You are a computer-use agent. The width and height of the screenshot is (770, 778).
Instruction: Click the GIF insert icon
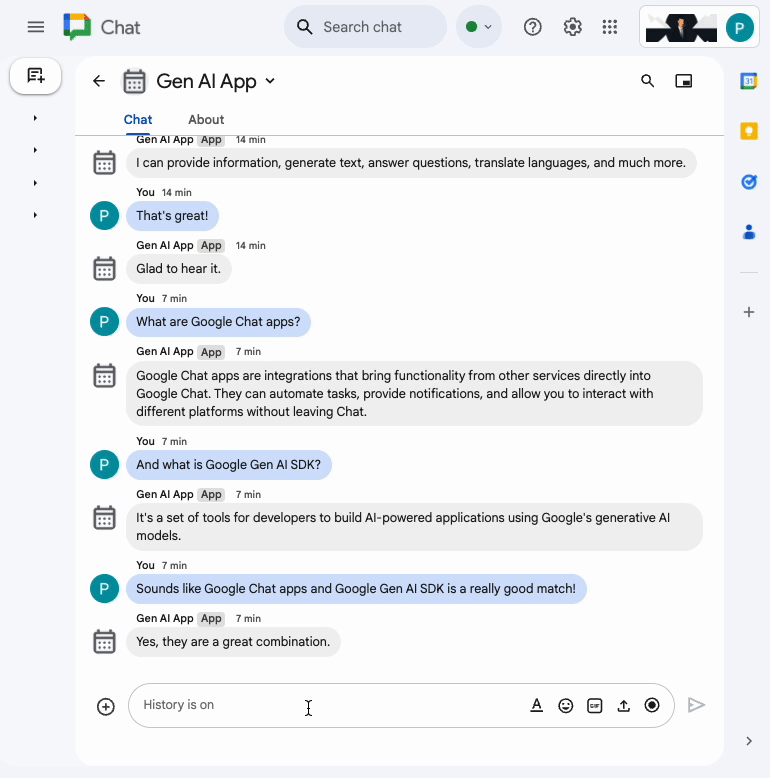[x=595, y=706]
